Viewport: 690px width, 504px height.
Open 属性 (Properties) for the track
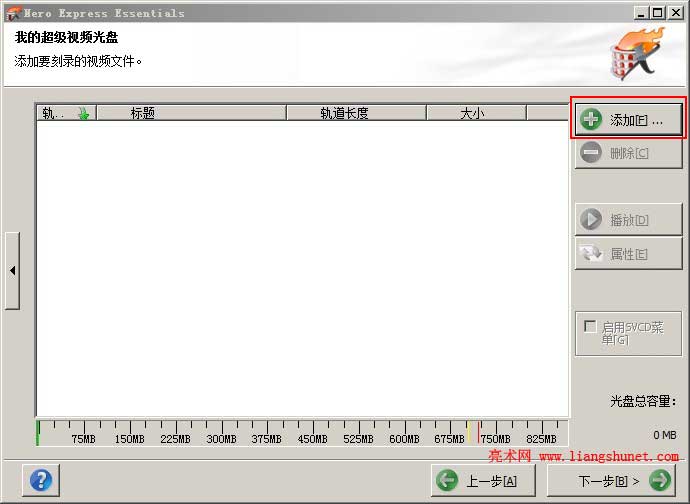[628, 254]
